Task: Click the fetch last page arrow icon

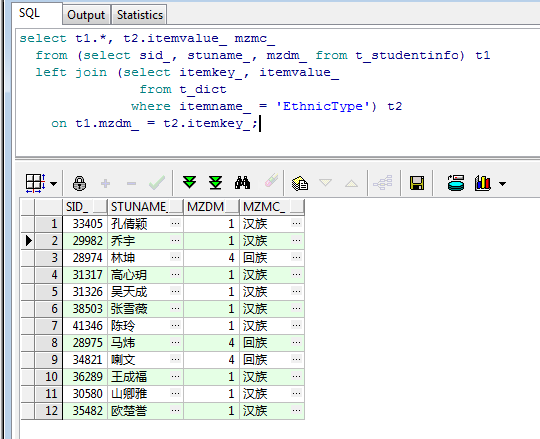Action: [x=216, y=183]
